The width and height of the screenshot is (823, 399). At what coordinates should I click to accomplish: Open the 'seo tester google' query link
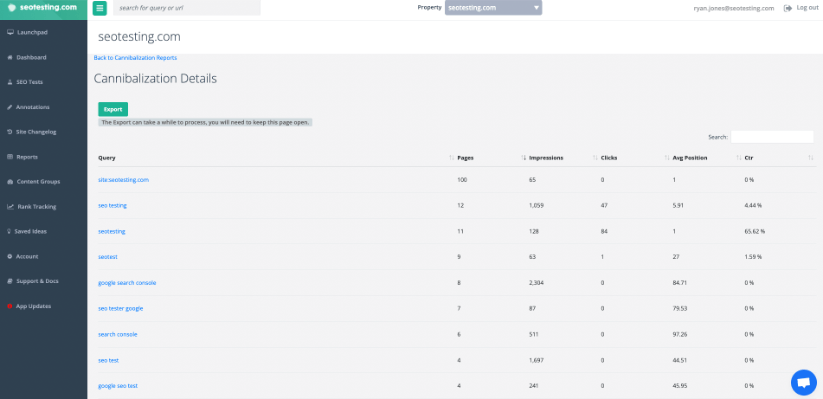(x=120, y=308)
